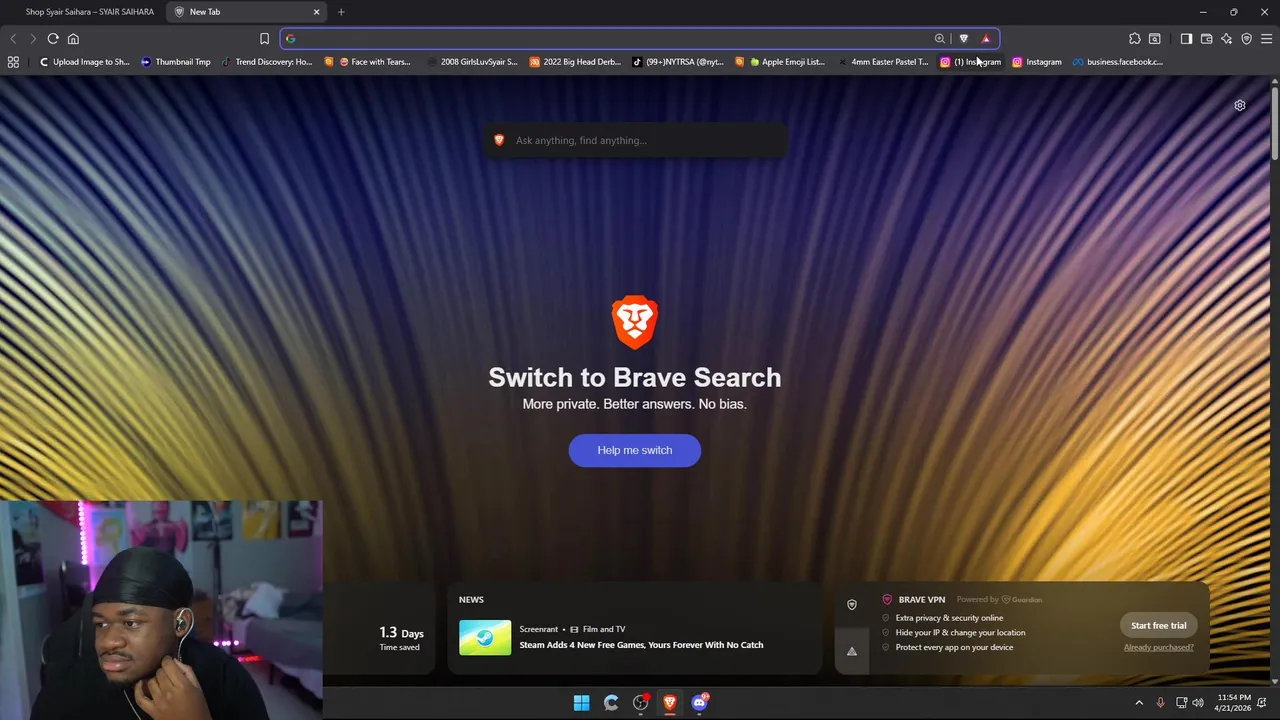This screenshot has width=1280, height=720.
Task: Open the bookmarks apps grid icon
Action: point(13,62)
